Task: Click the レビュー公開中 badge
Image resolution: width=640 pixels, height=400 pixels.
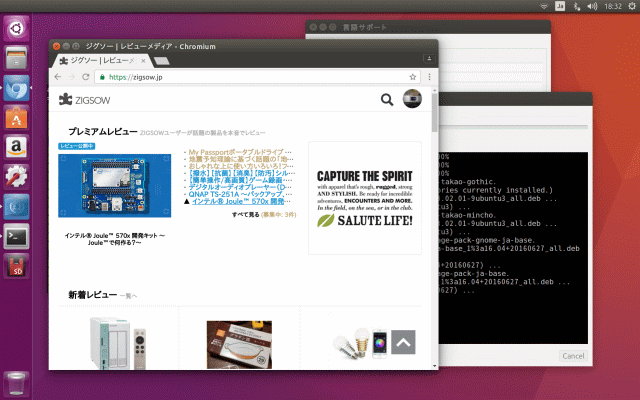Action: (76, 146)
